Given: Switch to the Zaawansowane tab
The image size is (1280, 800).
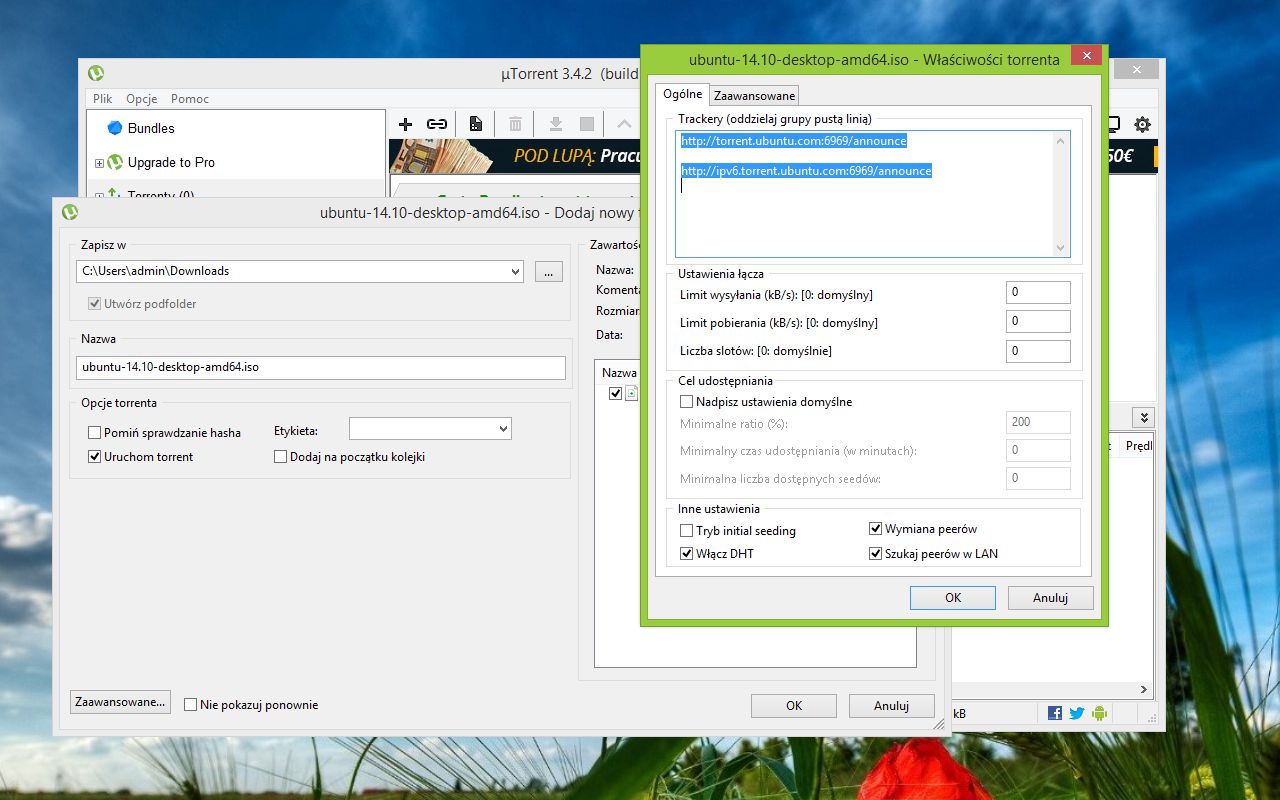Looking at the screenshot, I should 755,96.
